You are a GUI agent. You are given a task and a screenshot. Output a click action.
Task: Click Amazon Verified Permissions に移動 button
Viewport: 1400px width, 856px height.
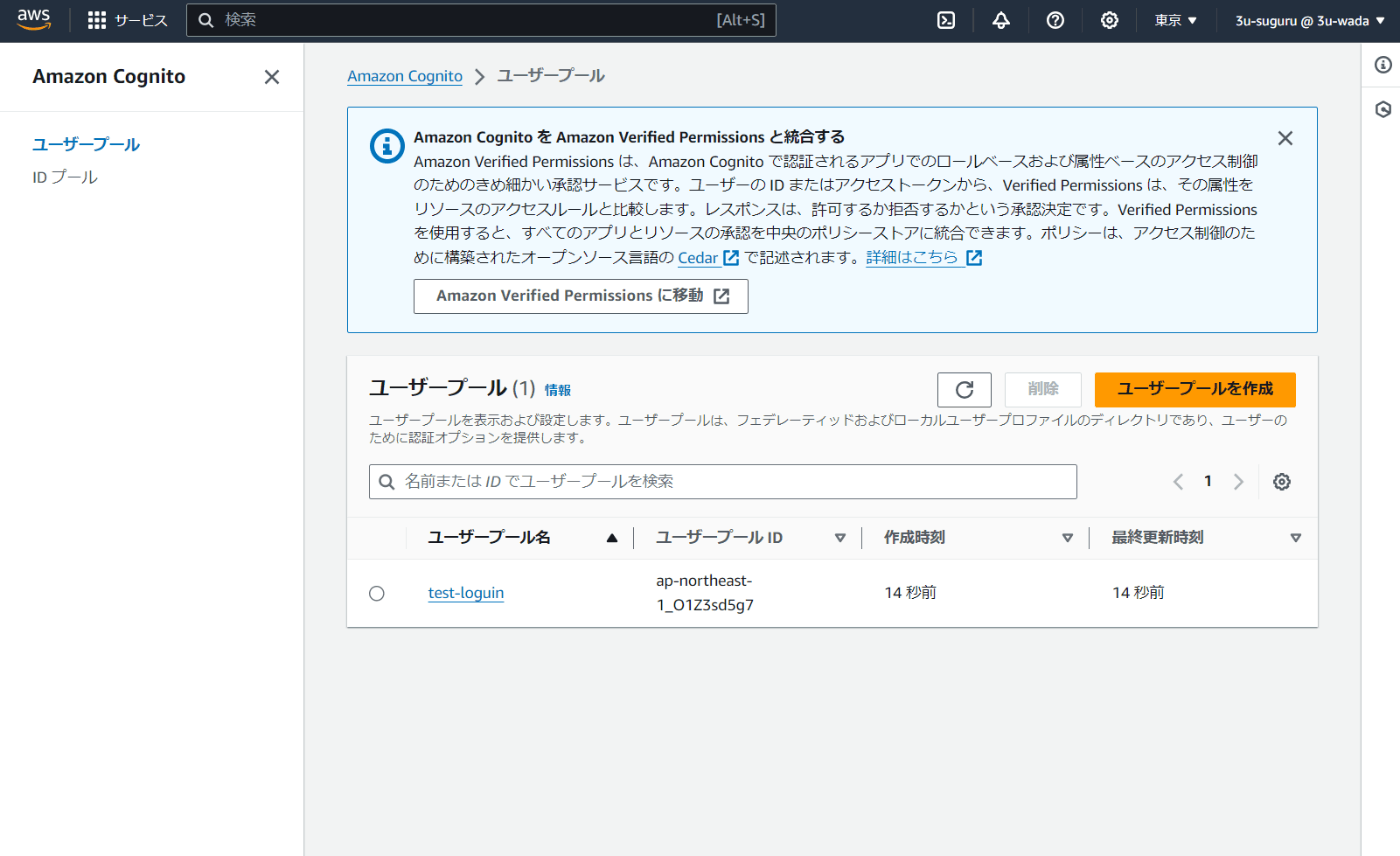[x=581, y=296]
